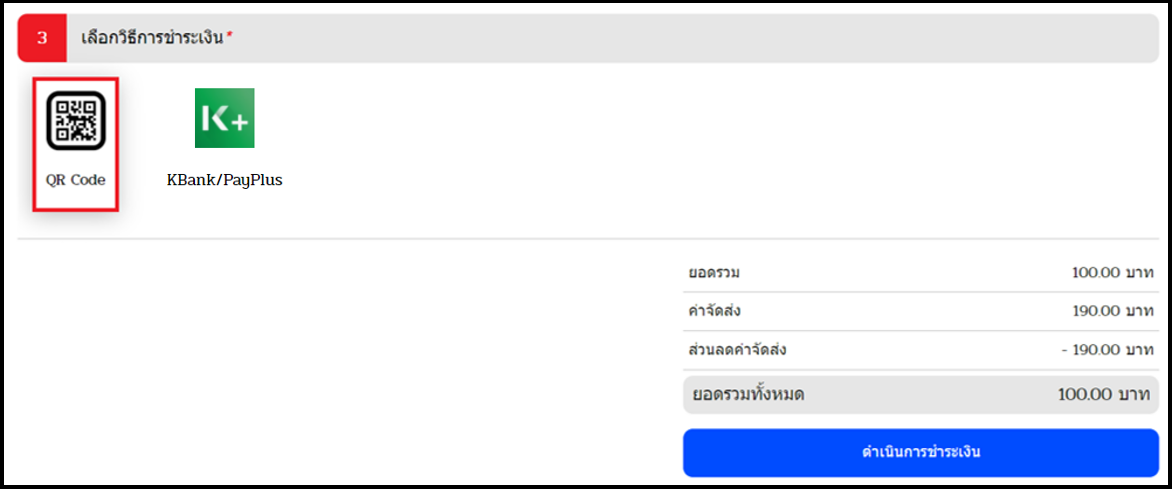The width and height of the screenshot is (1172, 489).
Task: Click the black QR pattern square
Action: click(75, 120)
